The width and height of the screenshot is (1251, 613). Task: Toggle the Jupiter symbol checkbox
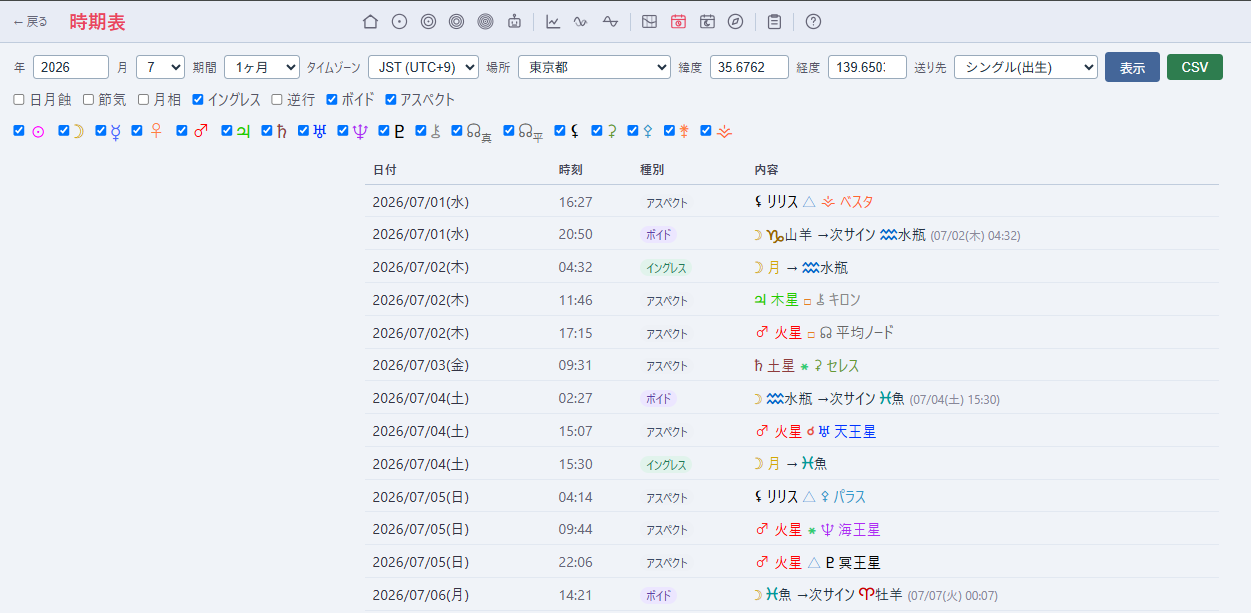pos(227,130)
